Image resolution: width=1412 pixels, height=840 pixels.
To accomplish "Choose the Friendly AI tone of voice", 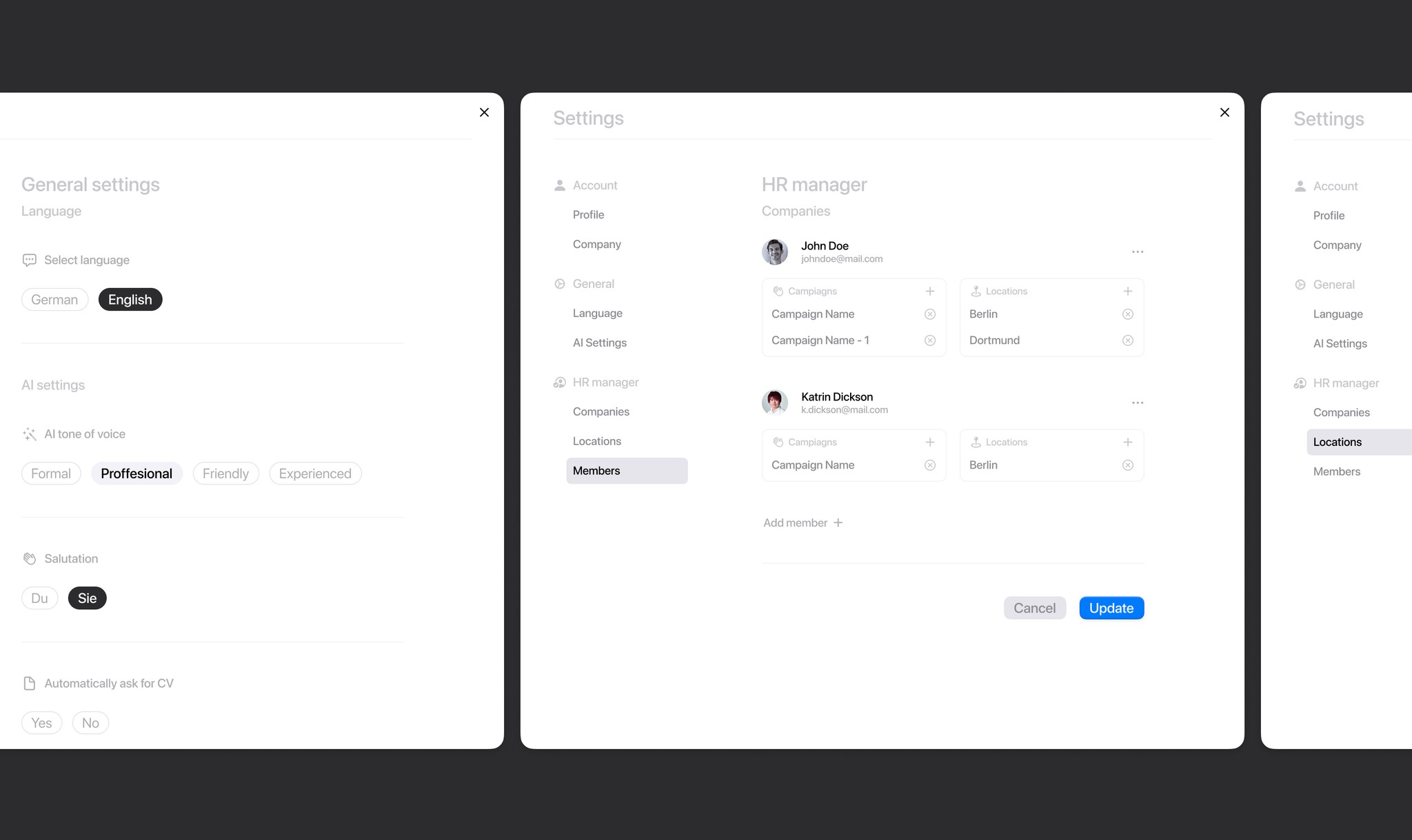I will tap(225, 473).
